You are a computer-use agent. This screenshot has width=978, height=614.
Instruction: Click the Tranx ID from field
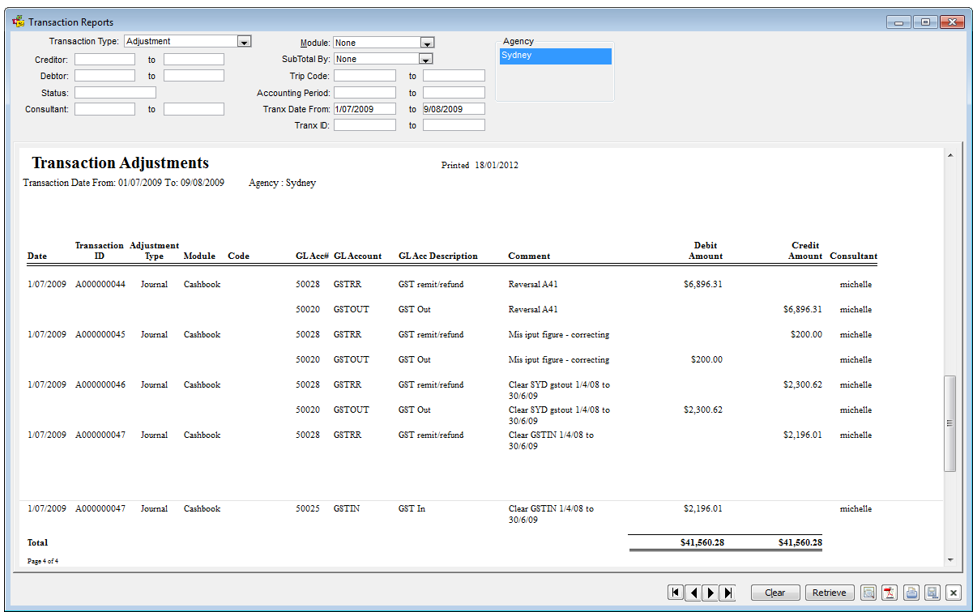tap(365, 125)
